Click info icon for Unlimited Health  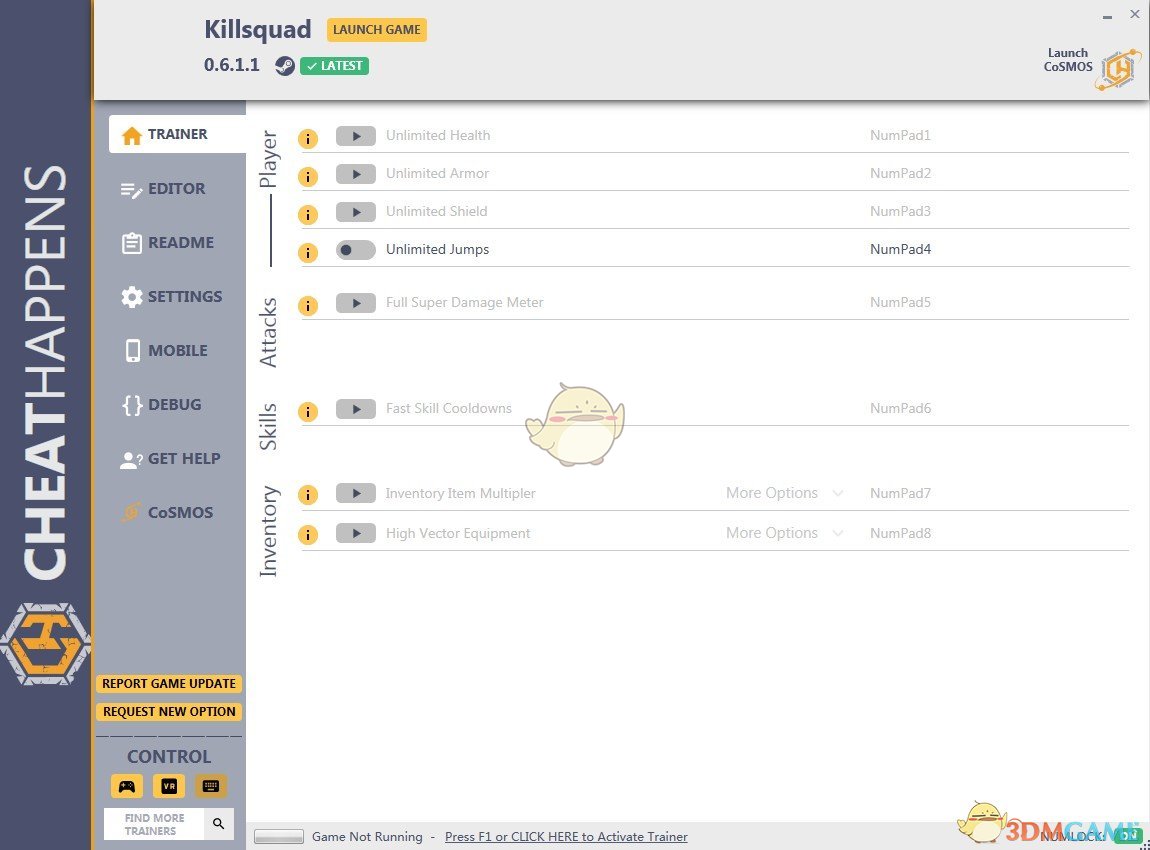(308, 138)
